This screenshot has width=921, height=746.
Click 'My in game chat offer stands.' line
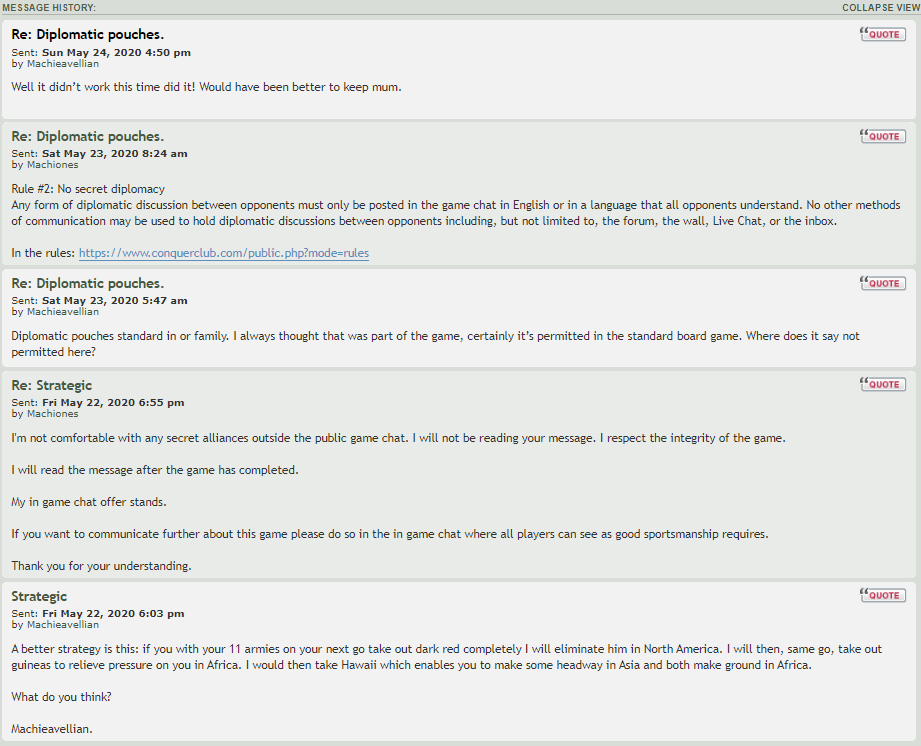(87, 502)
